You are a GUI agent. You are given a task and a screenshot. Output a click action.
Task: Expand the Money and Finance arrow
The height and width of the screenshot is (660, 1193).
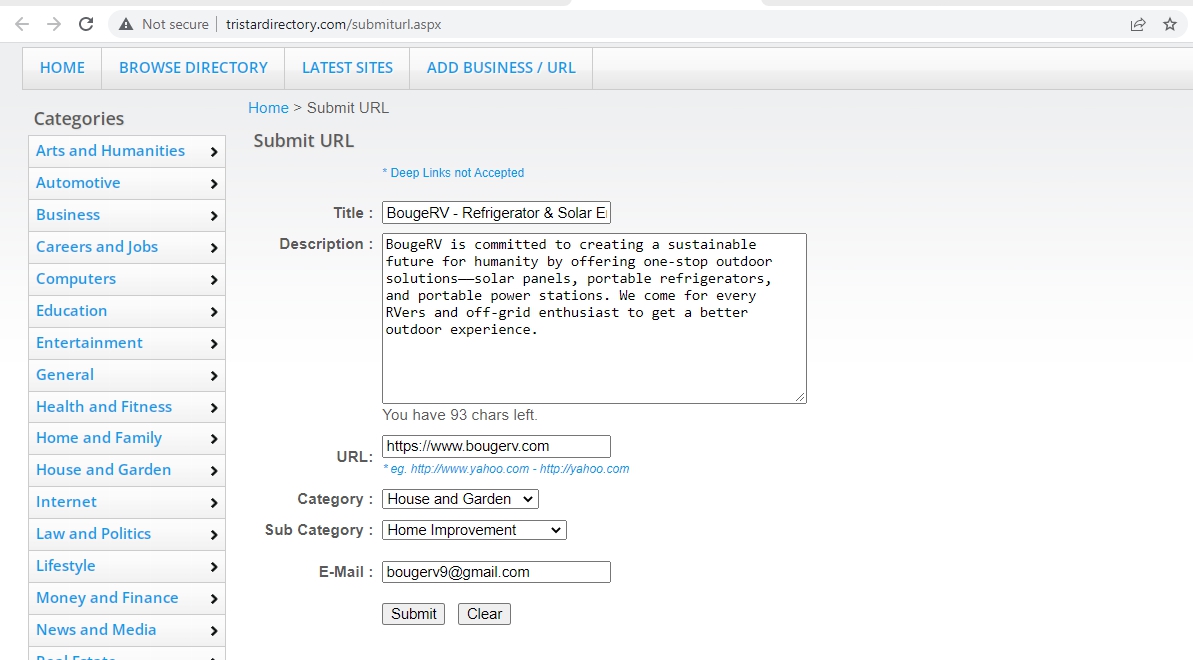click(214, 599)
